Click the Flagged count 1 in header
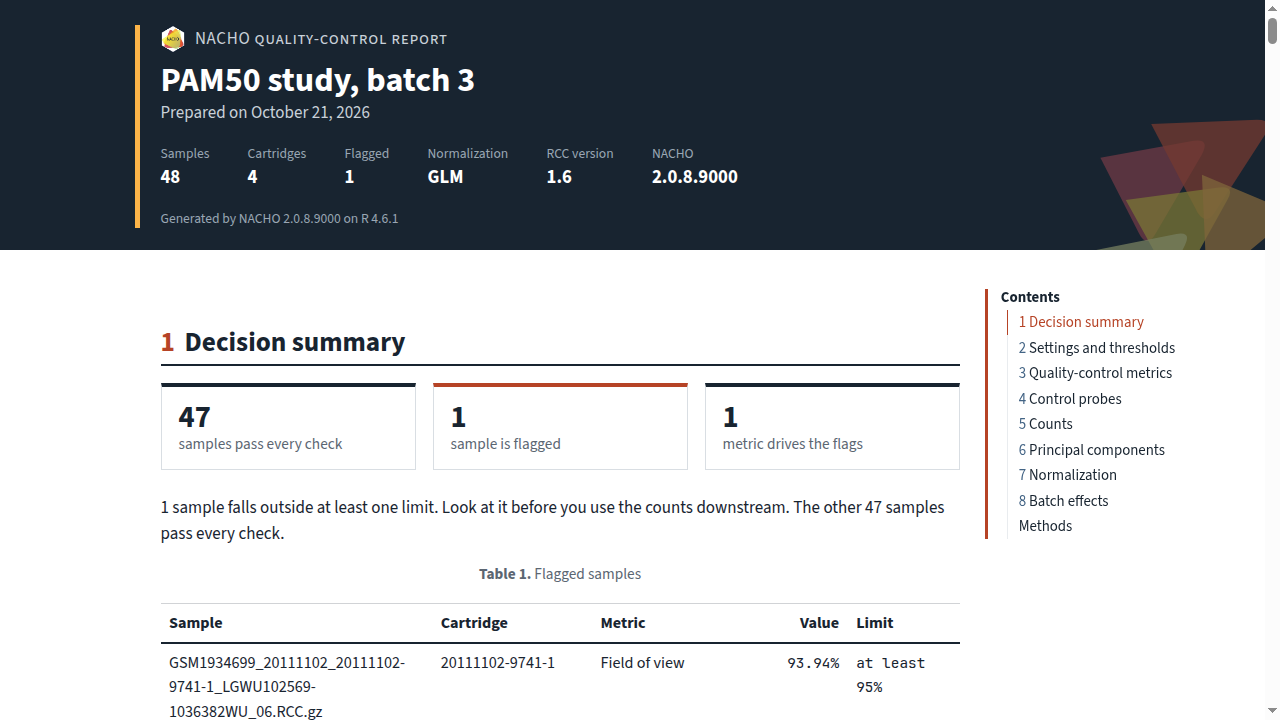 (349, 177)
